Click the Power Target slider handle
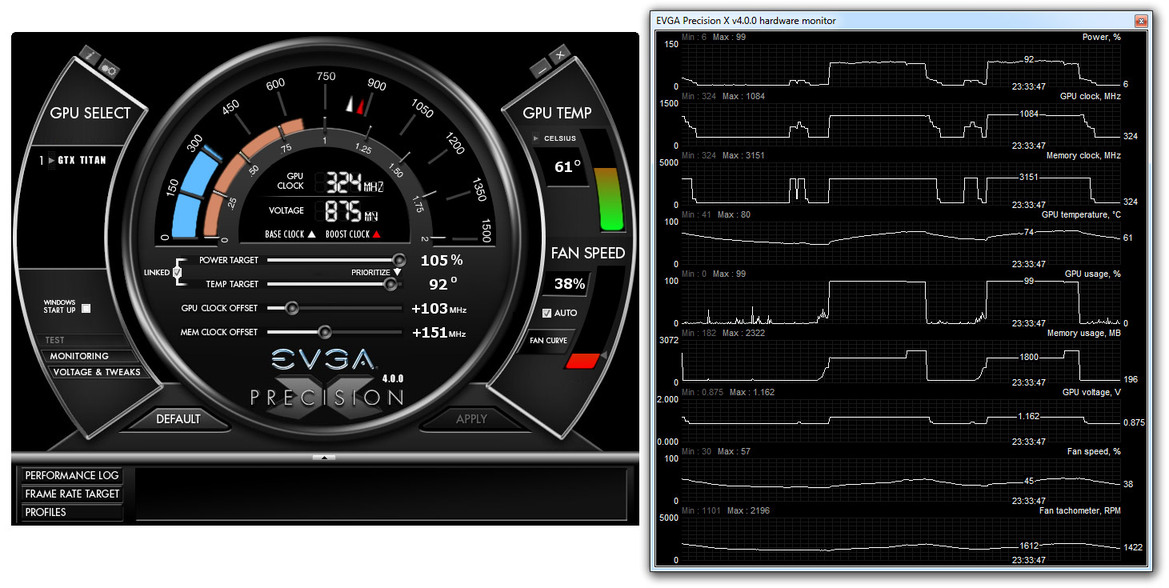This screenshot has height=588, width=1169. pos(399,260)
